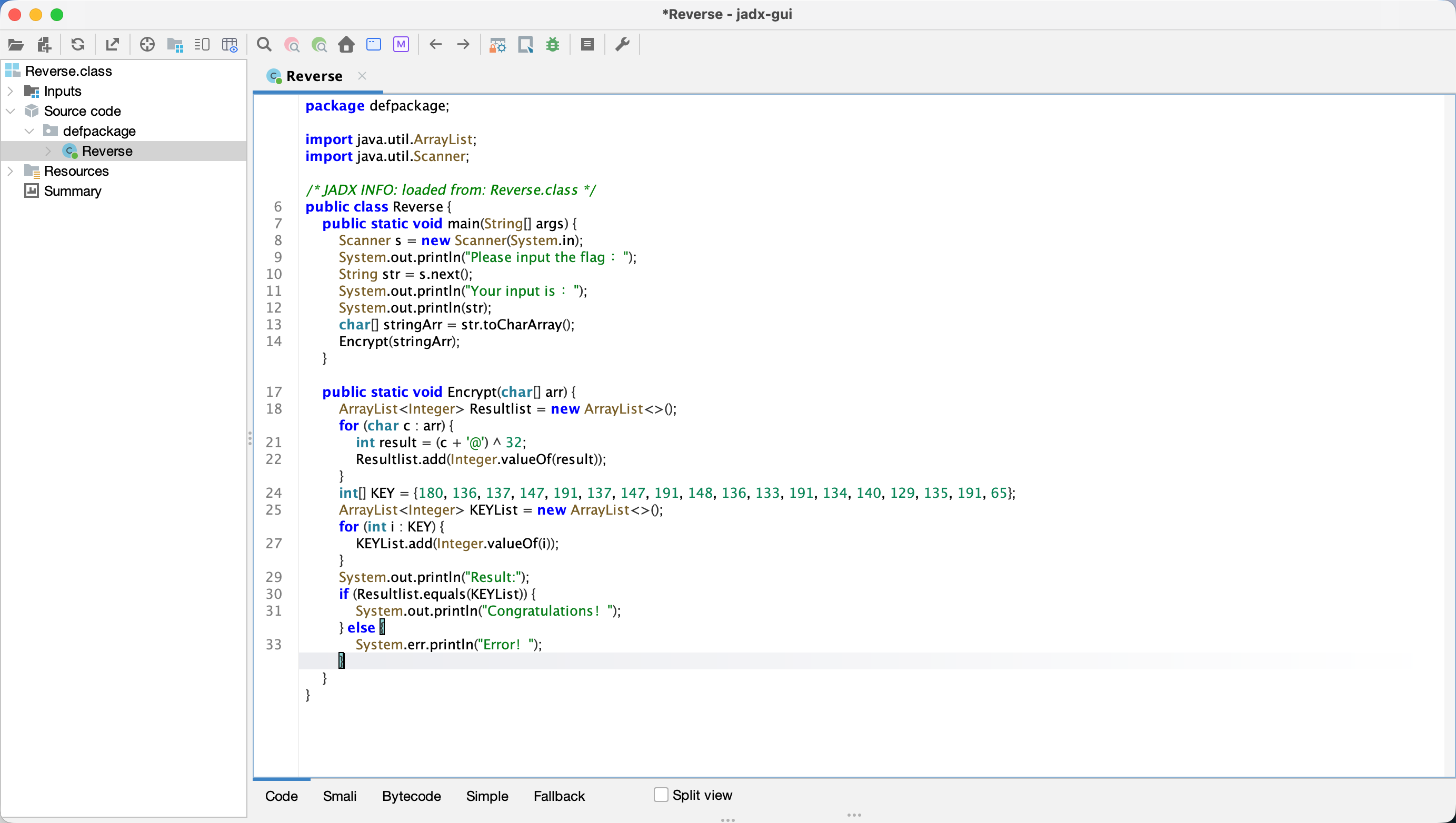Navigate forward with the right arrow
1456x823 pixels.
pyautogui.click(x=463, y=45)
